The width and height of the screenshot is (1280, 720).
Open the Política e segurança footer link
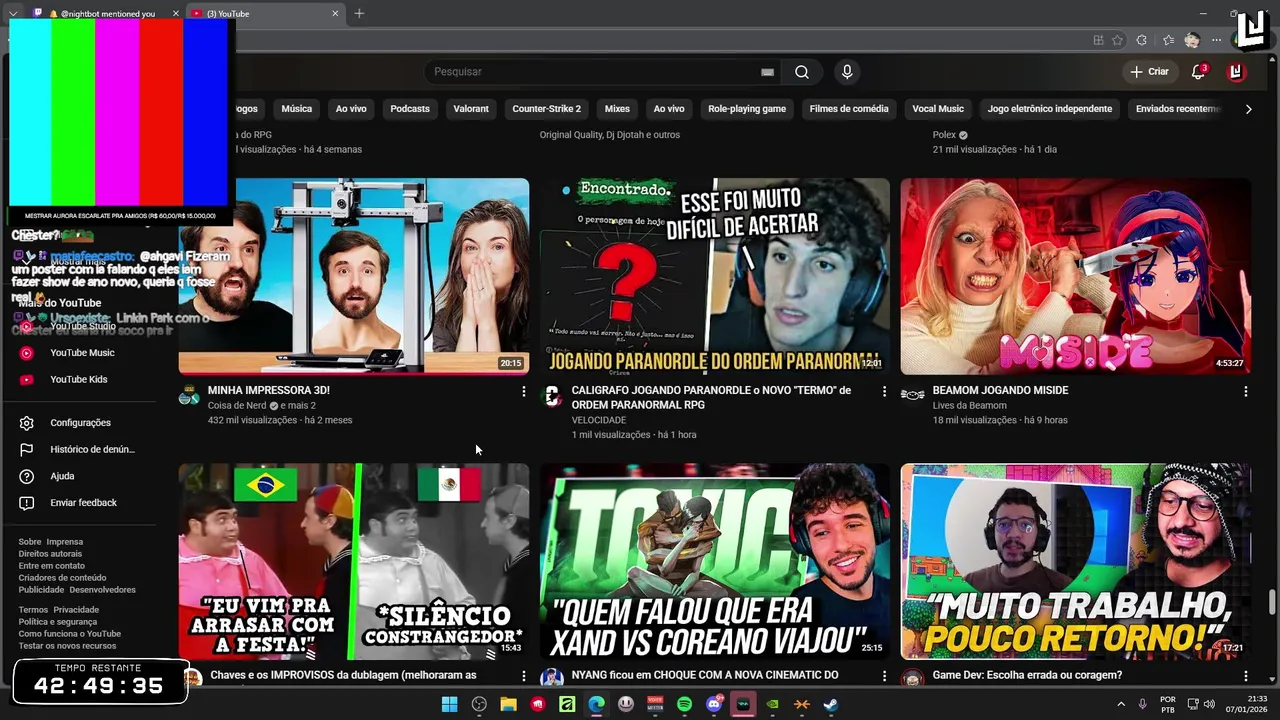(x=58, y=622)
